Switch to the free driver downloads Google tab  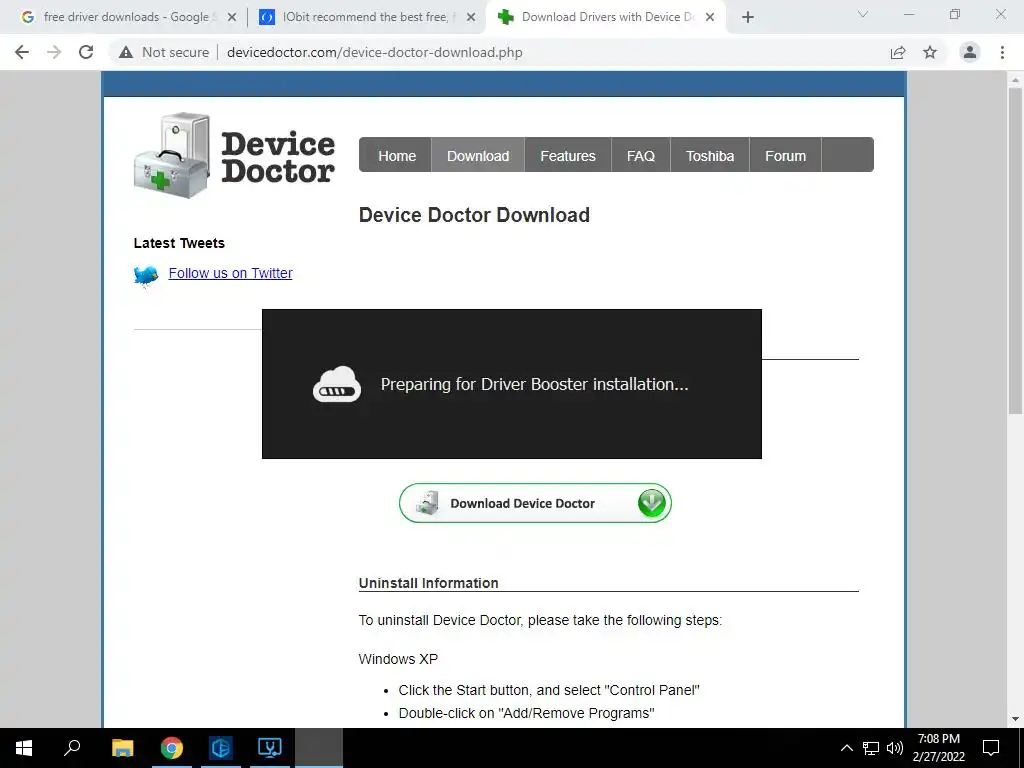pyautogui.click(x=126, y=17)
